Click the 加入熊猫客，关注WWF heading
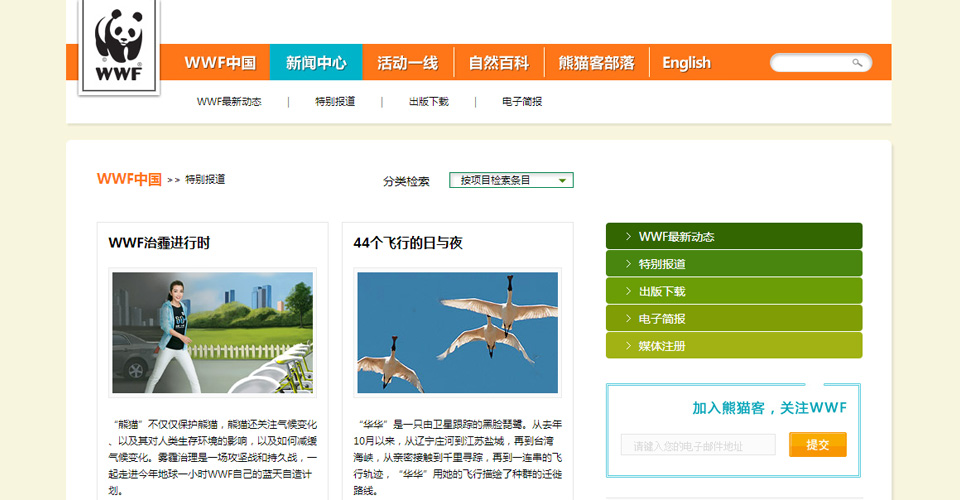 click(x=770, y=408)
